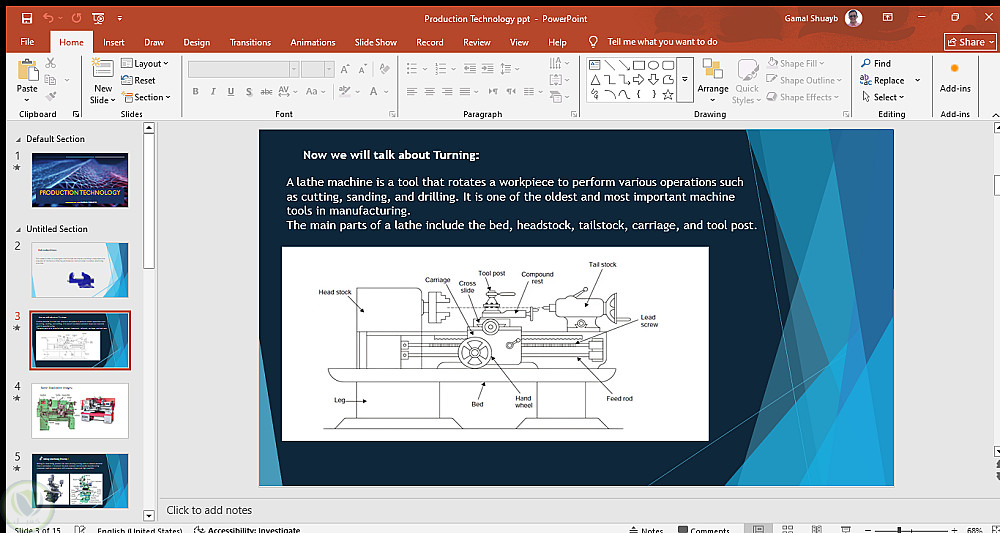1000x533 pixels.
Task: Toggle Align Left paragraph button
Action: click(411, 92)
